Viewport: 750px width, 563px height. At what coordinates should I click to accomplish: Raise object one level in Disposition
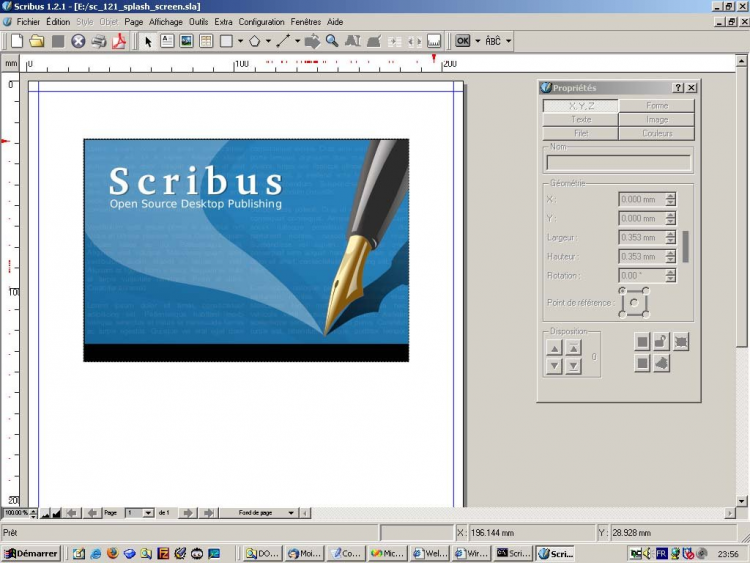554,348
